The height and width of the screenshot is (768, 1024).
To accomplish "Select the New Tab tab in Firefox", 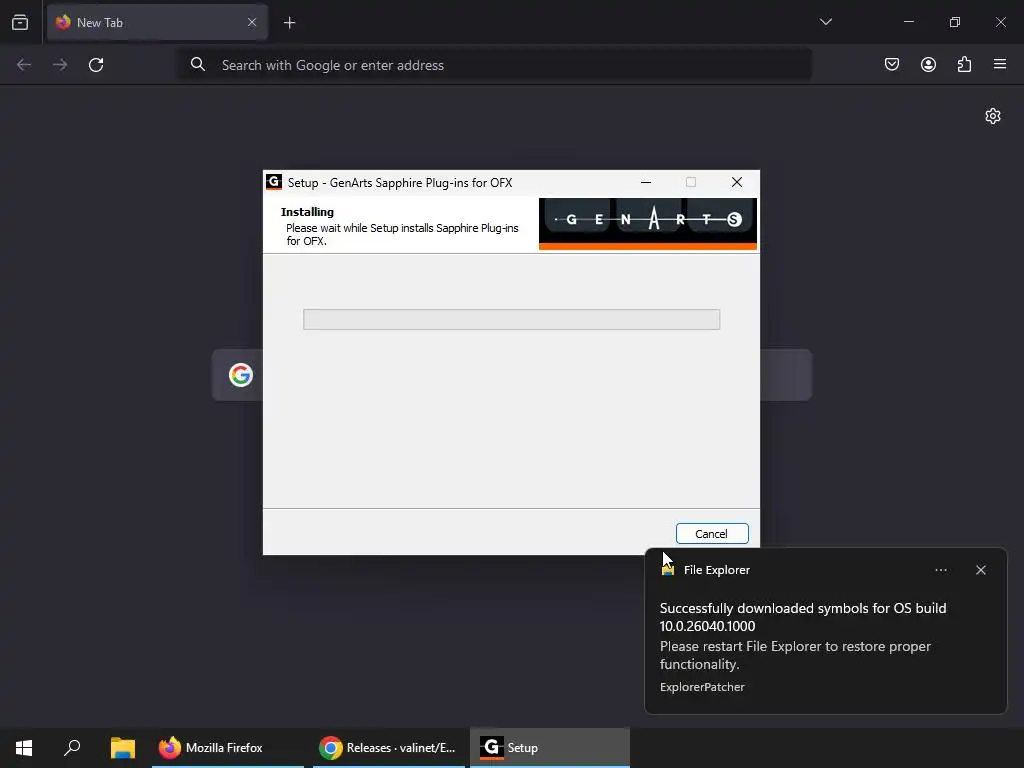I will (157, 22).
